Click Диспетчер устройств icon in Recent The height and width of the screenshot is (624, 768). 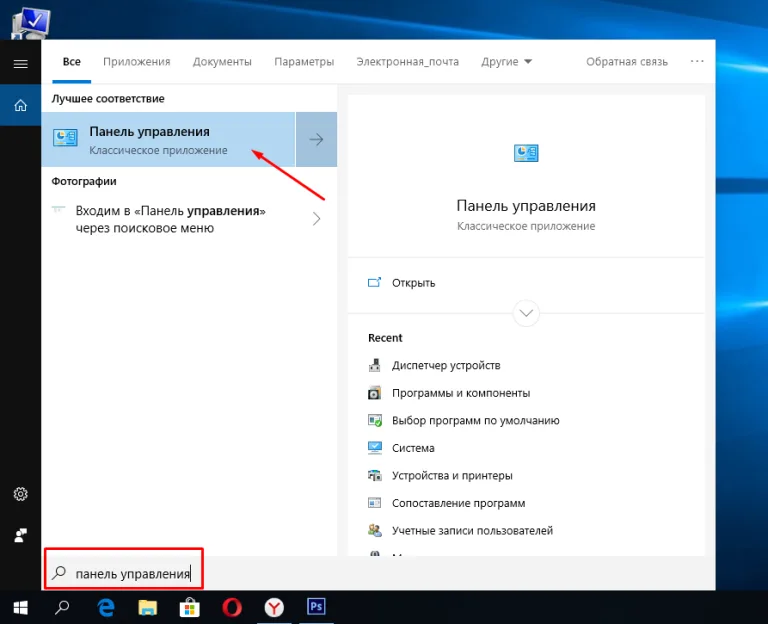click(x=374, y=365)
